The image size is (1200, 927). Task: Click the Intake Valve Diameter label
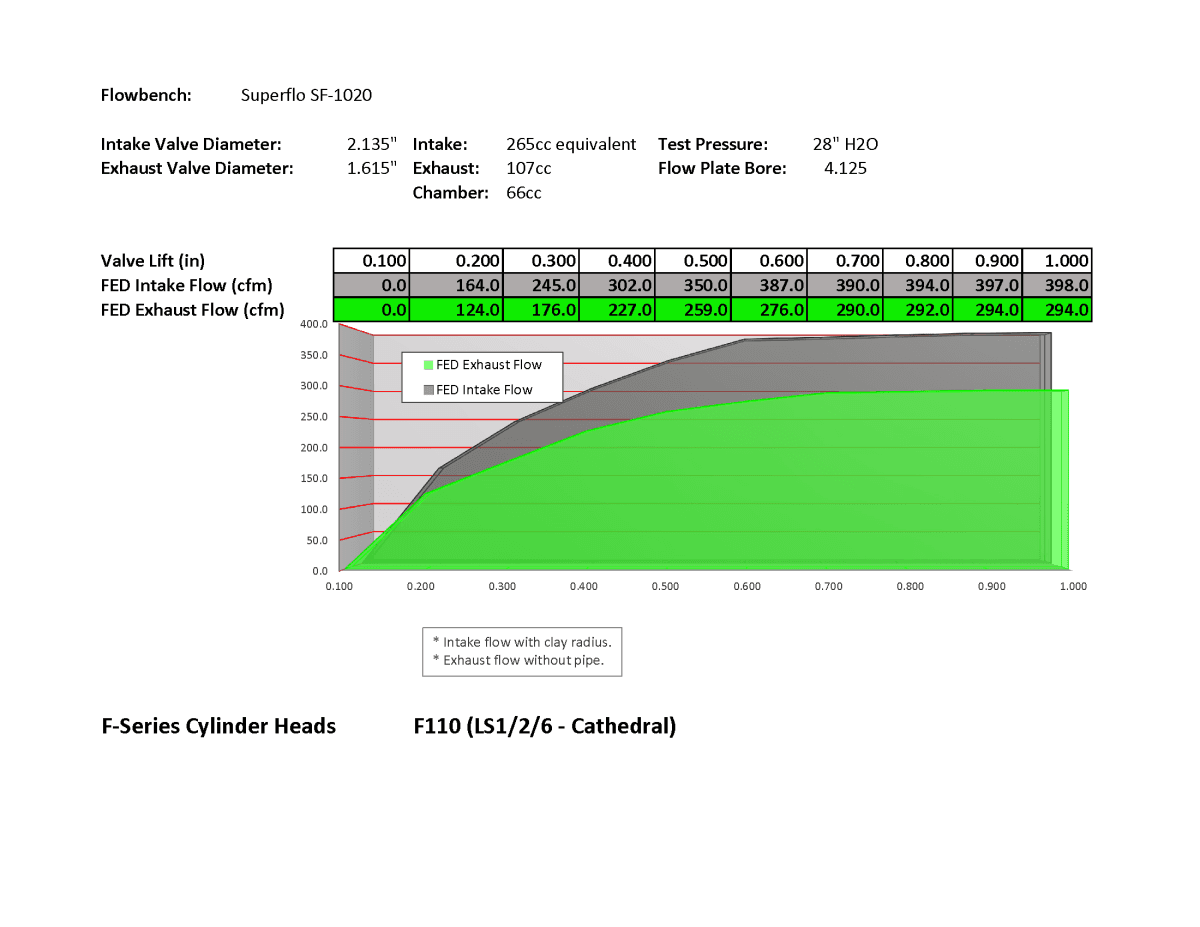[x=191, y=144]
